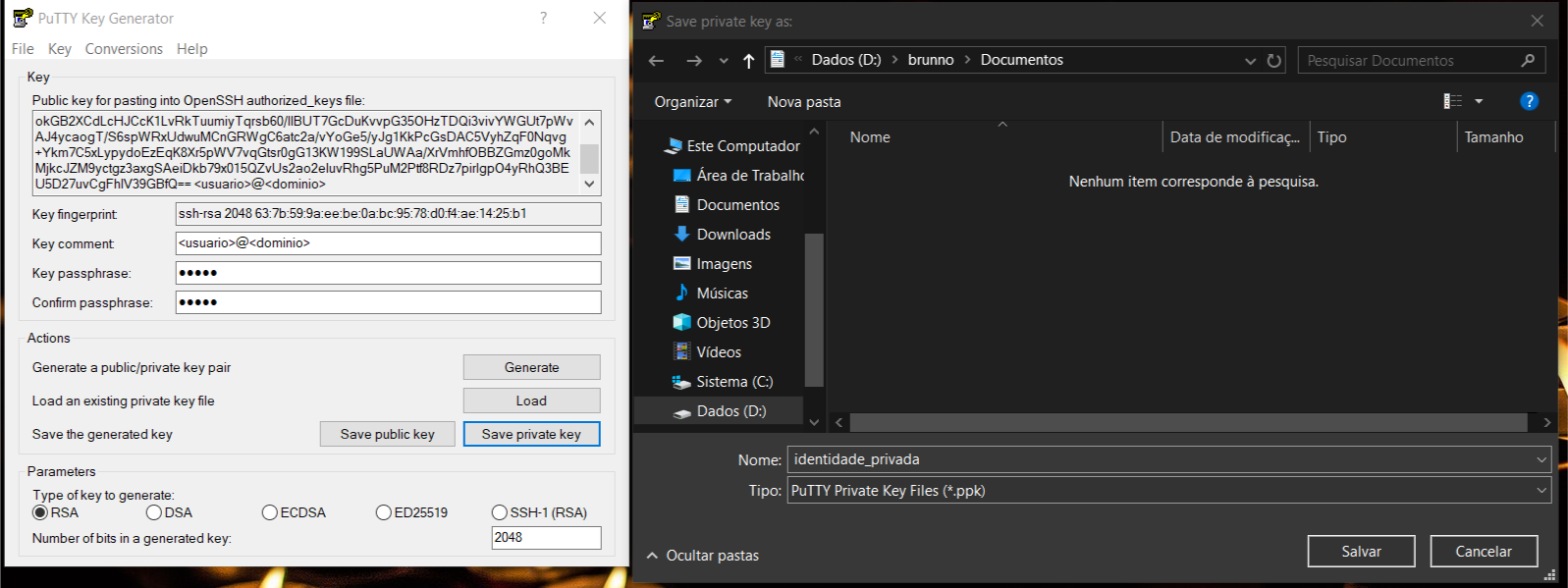
Task: Click the Key comment text field
Action: coord(388,243)
